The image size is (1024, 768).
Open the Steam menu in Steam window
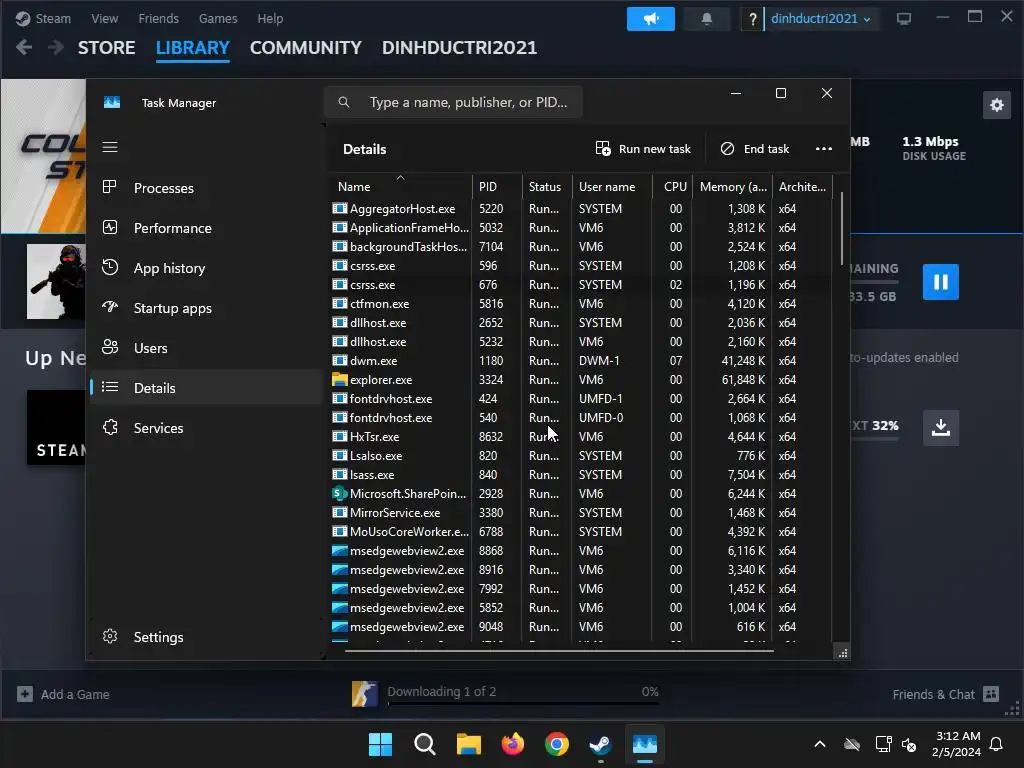[44, 18]
